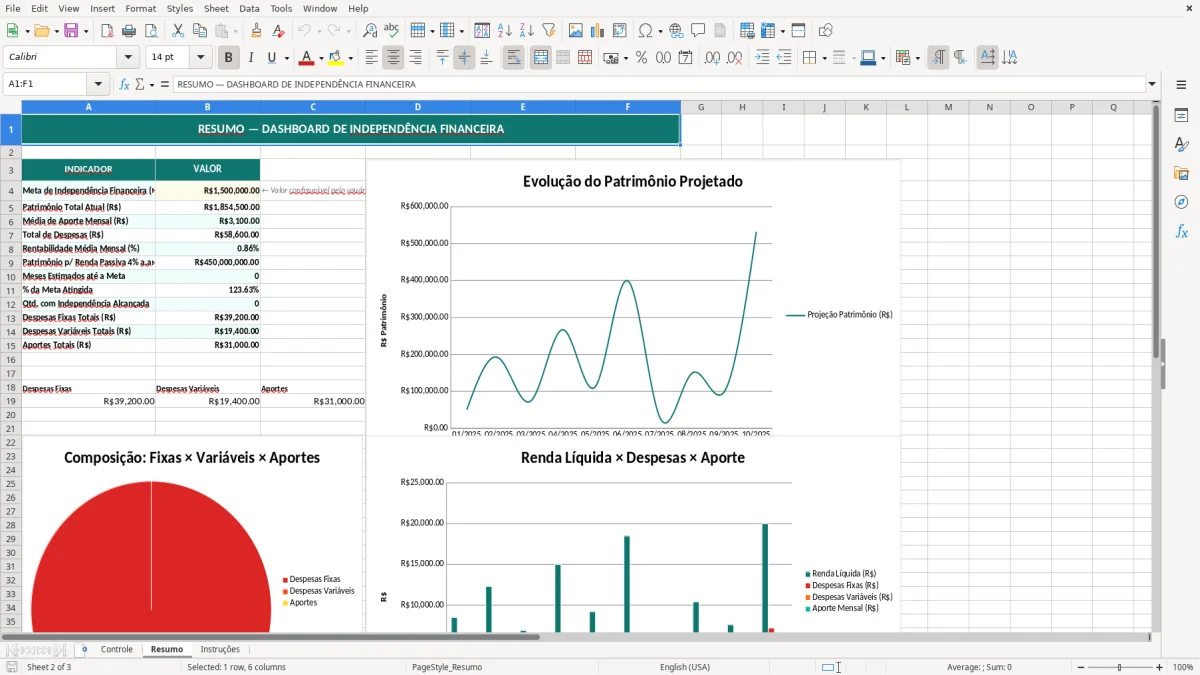Open the Font Color dropdown arrow
Screen dimensions: 1200x675
[320, 58]
